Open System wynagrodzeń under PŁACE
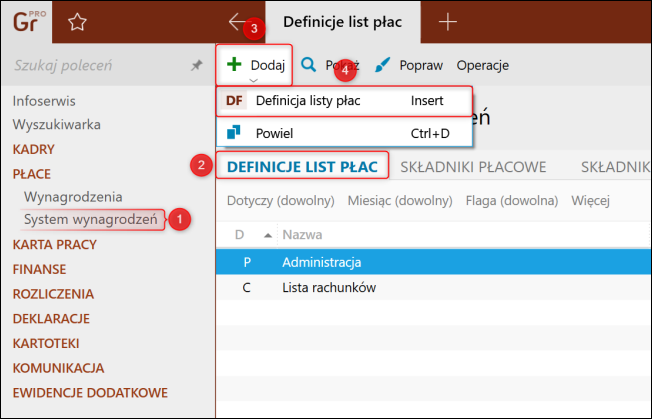 pos(91,219)
